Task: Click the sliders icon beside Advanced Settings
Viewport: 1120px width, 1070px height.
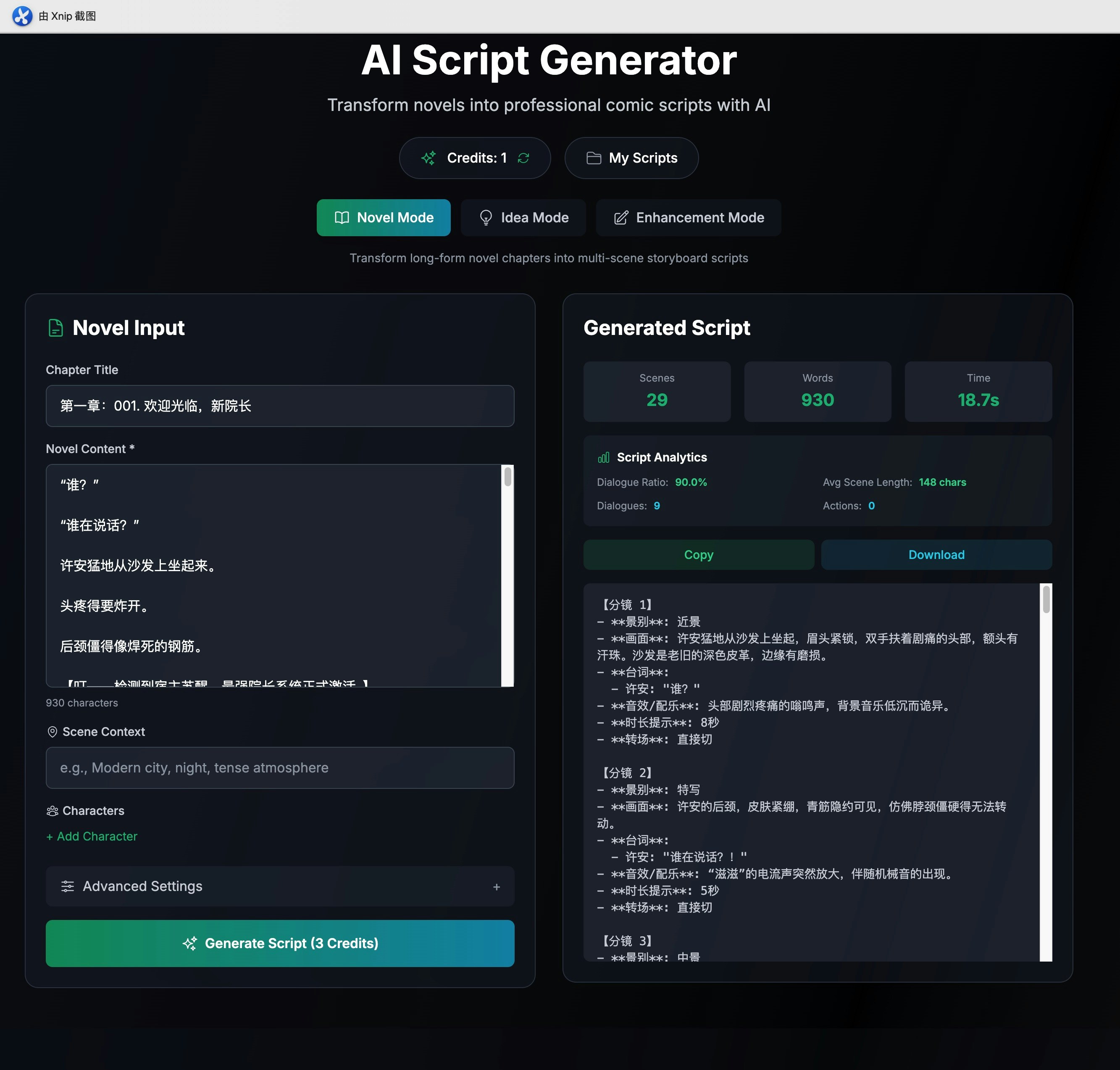Action: pos(68,886)
